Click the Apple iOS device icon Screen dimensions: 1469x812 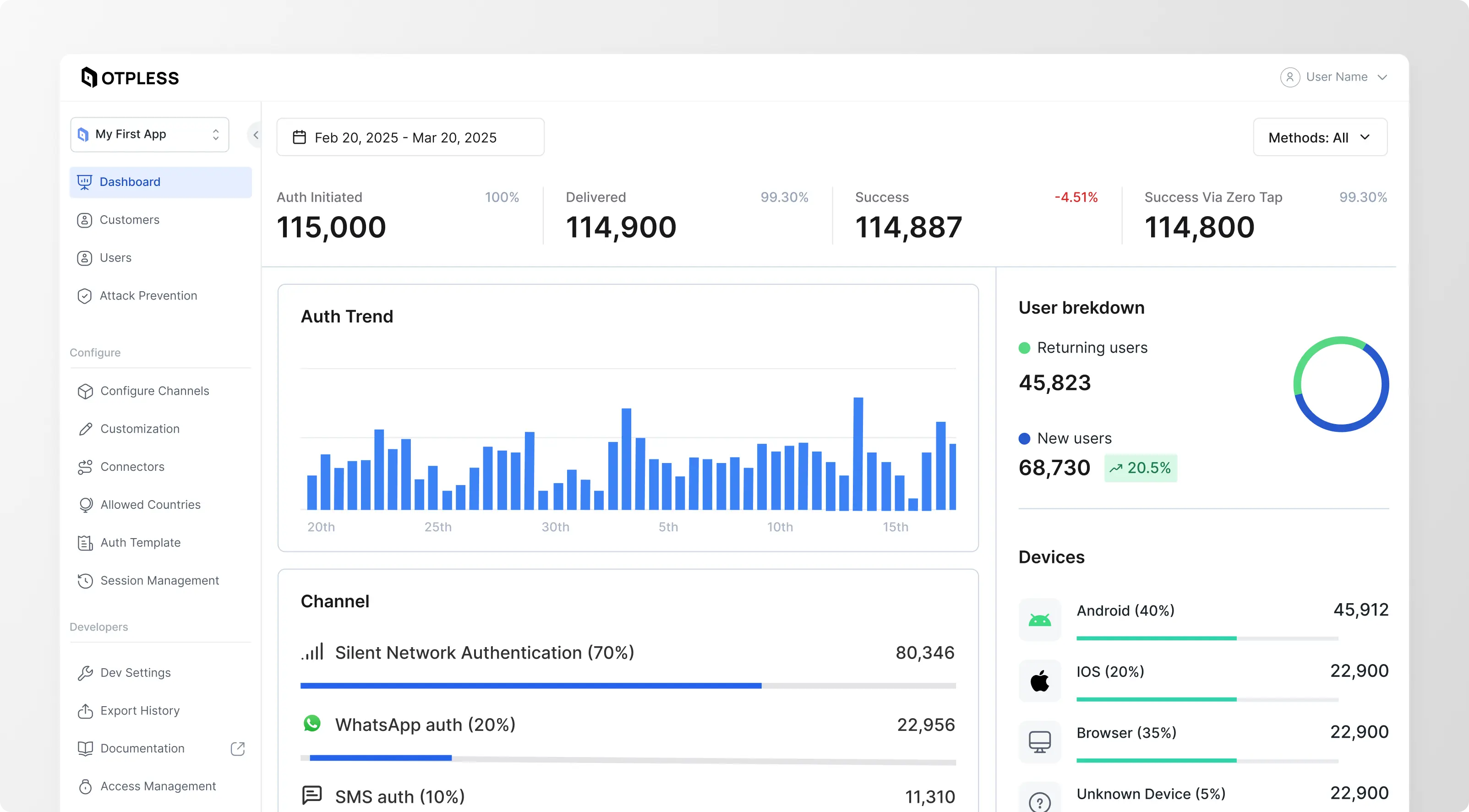1040,680
